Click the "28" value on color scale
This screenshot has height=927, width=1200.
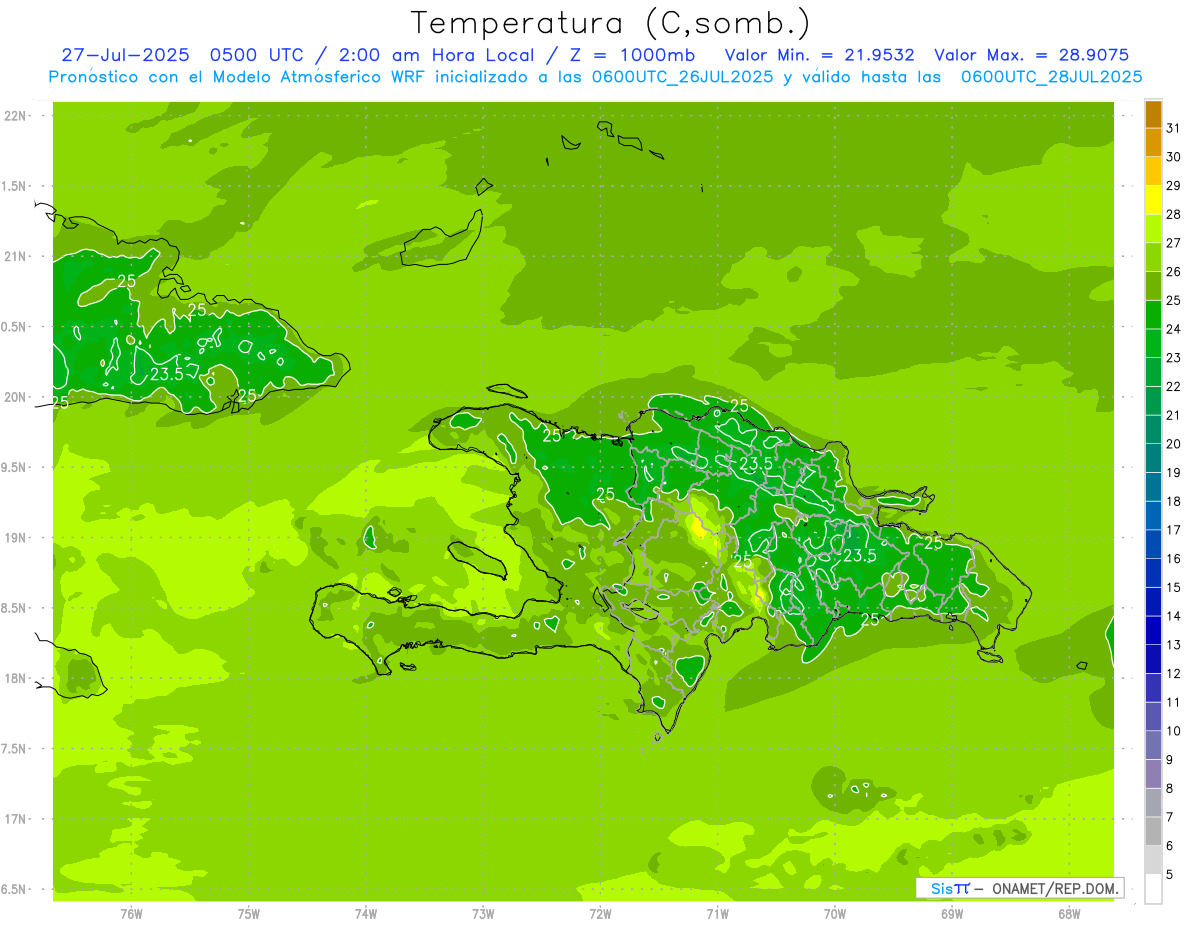[1174, 214]
